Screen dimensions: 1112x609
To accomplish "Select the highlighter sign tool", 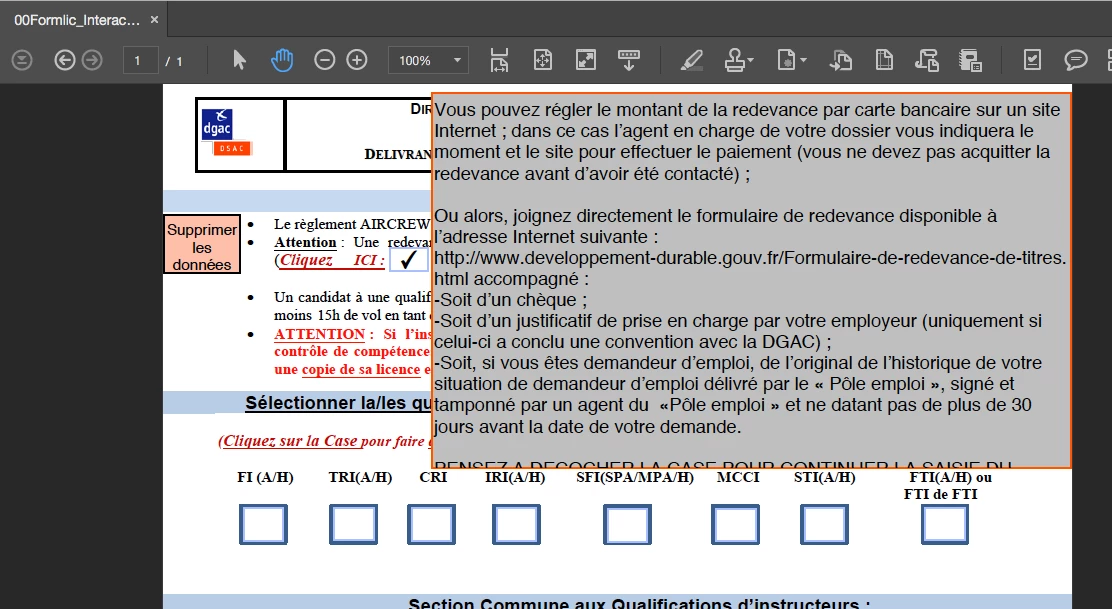I will 691,60.
